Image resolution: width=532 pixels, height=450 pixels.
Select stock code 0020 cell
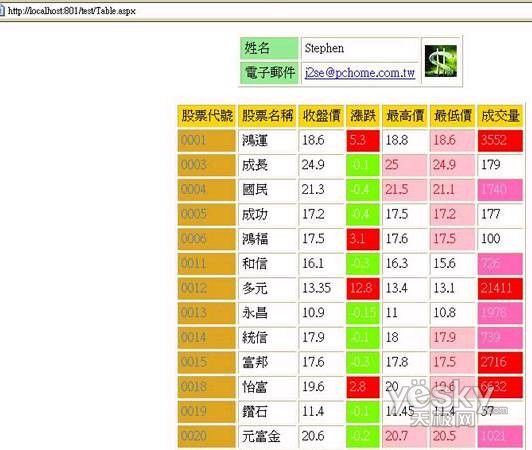pyautogui.click(x=207, y=436)
